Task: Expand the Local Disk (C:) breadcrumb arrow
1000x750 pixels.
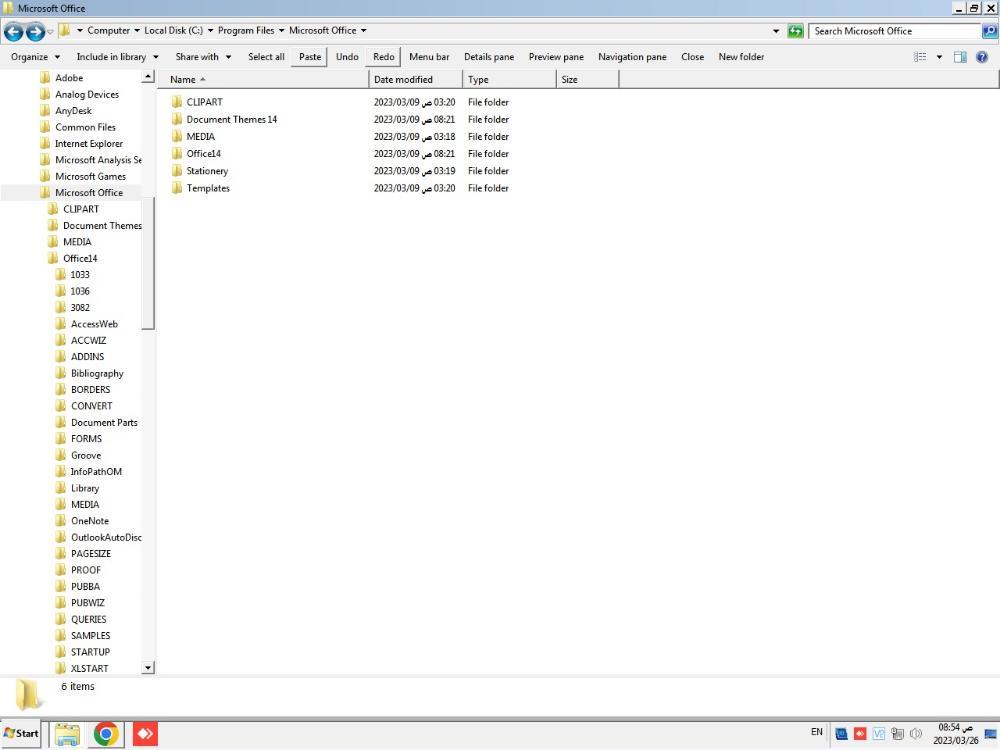Action: pos(210,31)
